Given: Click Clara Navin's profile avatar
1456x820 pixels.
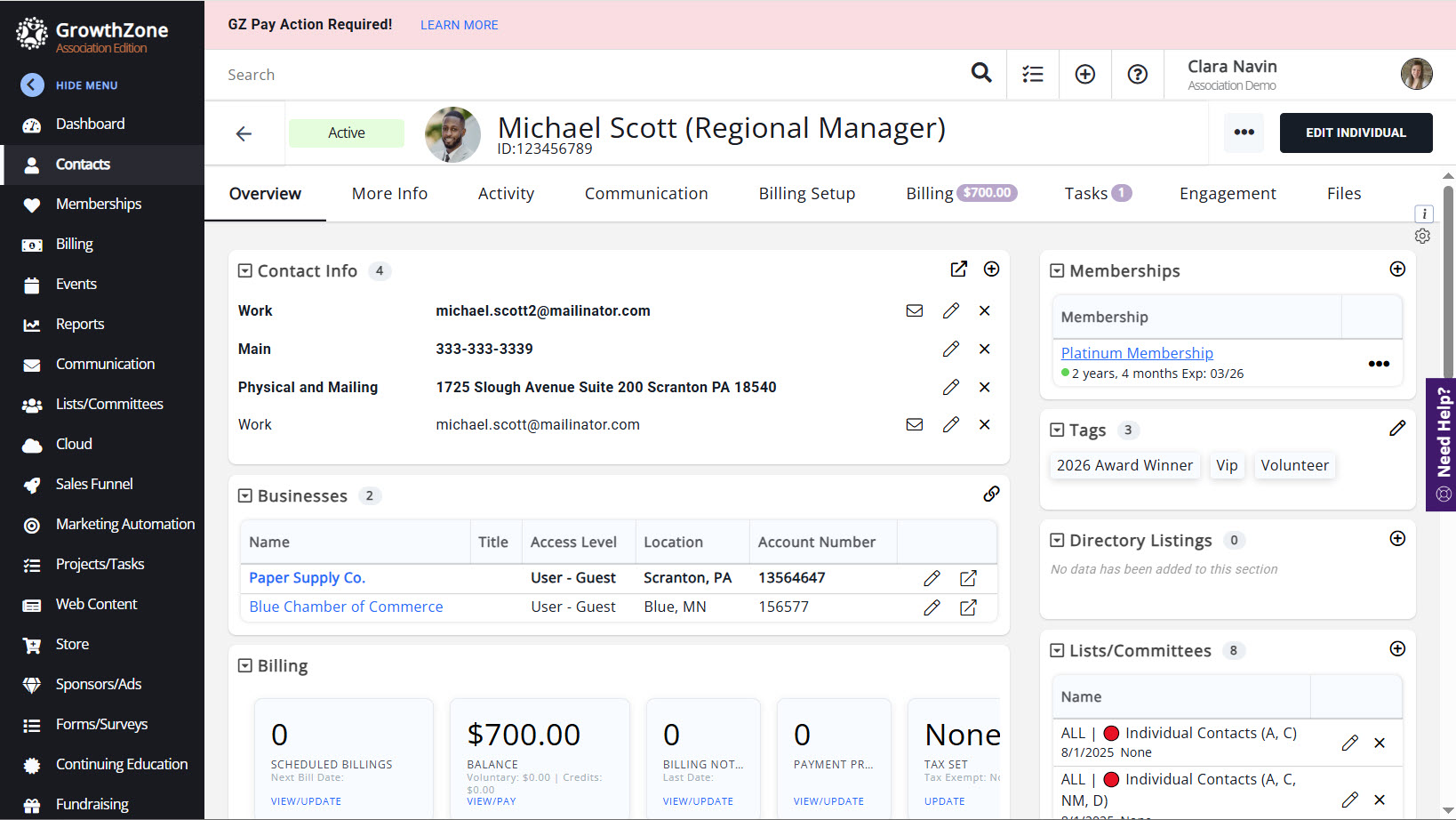Looking at the screenshot, I should point(1416,74).
